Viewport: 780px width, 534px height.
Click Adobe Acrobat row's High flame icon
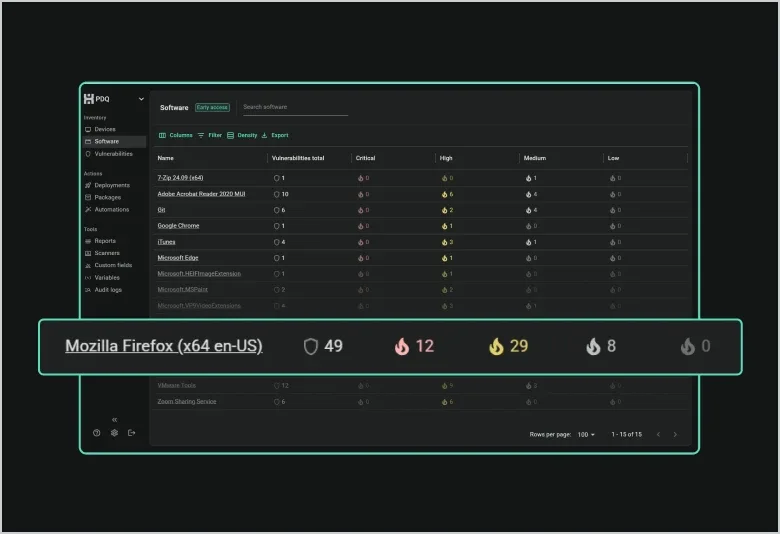coord(444,195)
